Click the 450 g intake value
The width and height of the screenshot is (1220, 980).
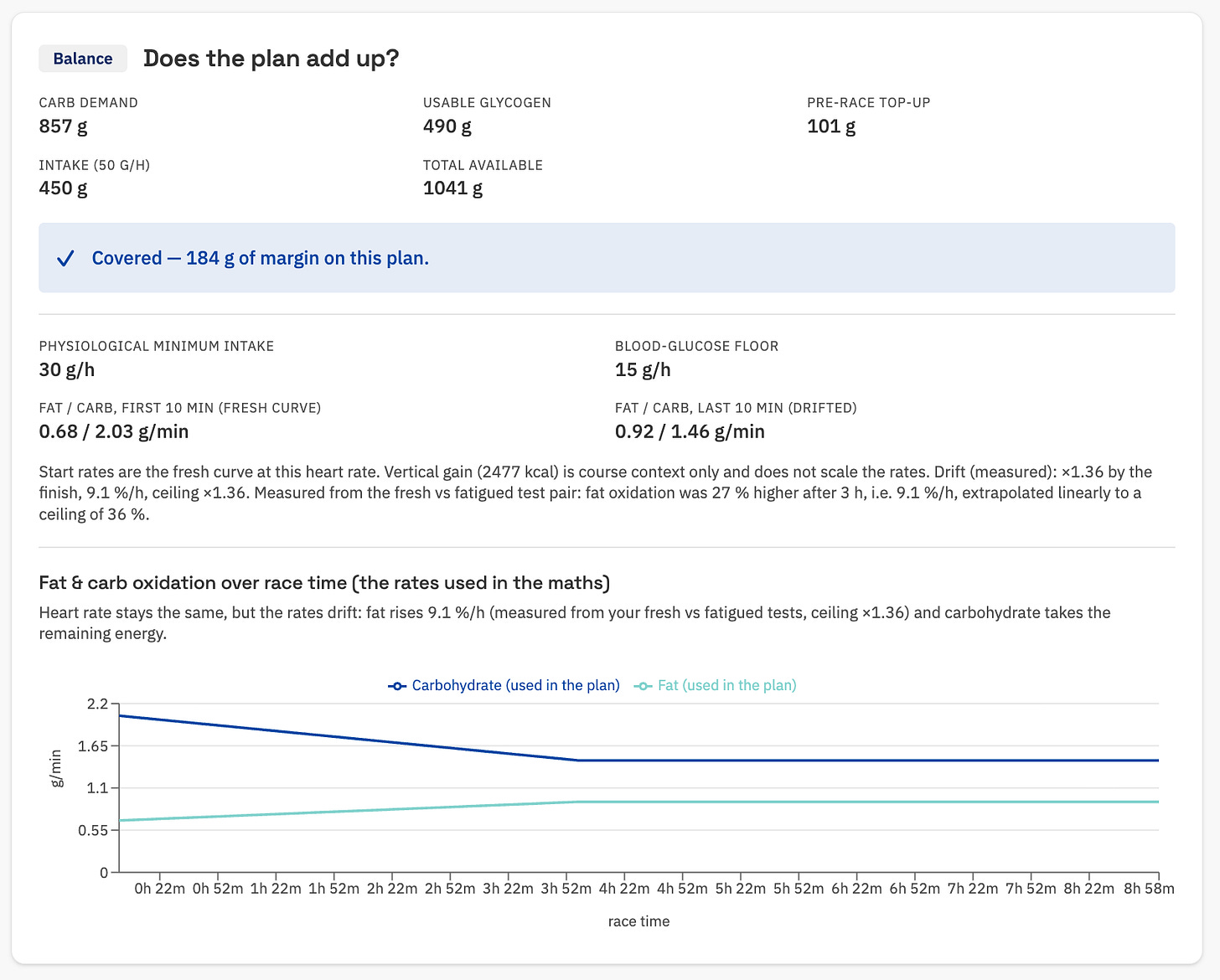pos(63,188)
